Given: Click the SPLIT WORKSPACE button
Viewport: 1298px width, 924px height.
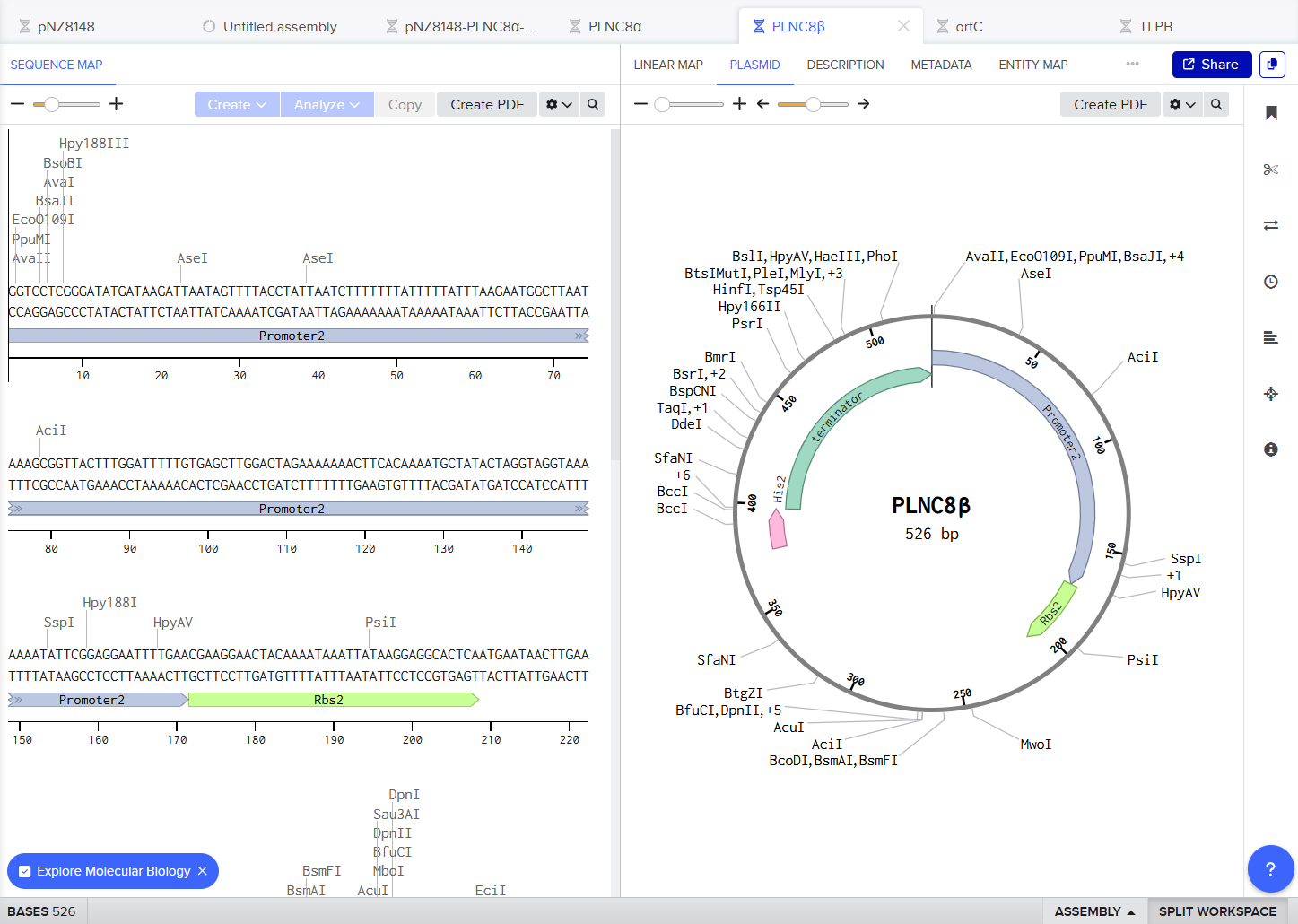Looking at the screenshot, I should point(1217,911).
